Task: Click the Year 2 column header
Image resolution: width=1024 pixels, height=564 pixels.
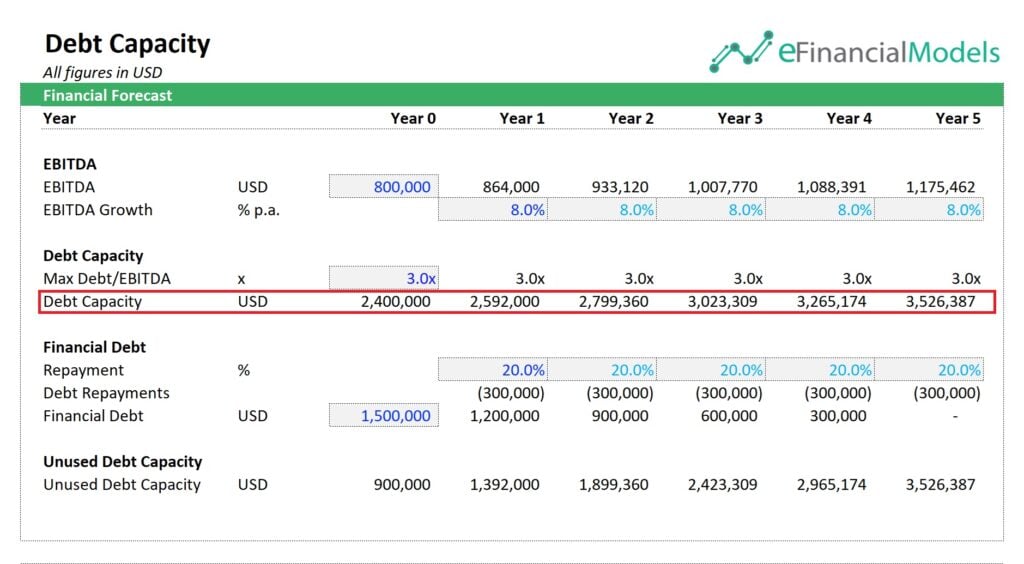Action: coord(631,118)
